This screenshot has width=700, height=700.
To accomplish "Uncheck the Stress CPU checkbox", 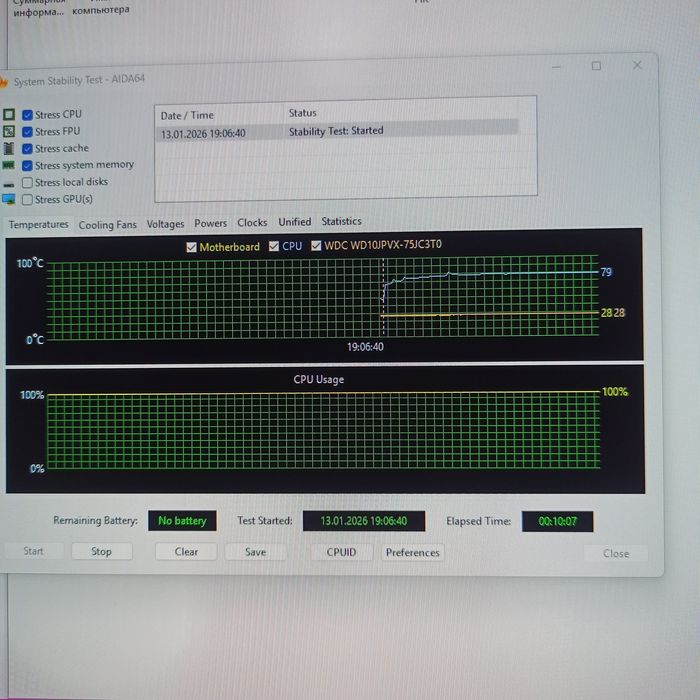I will click(27, 115).
